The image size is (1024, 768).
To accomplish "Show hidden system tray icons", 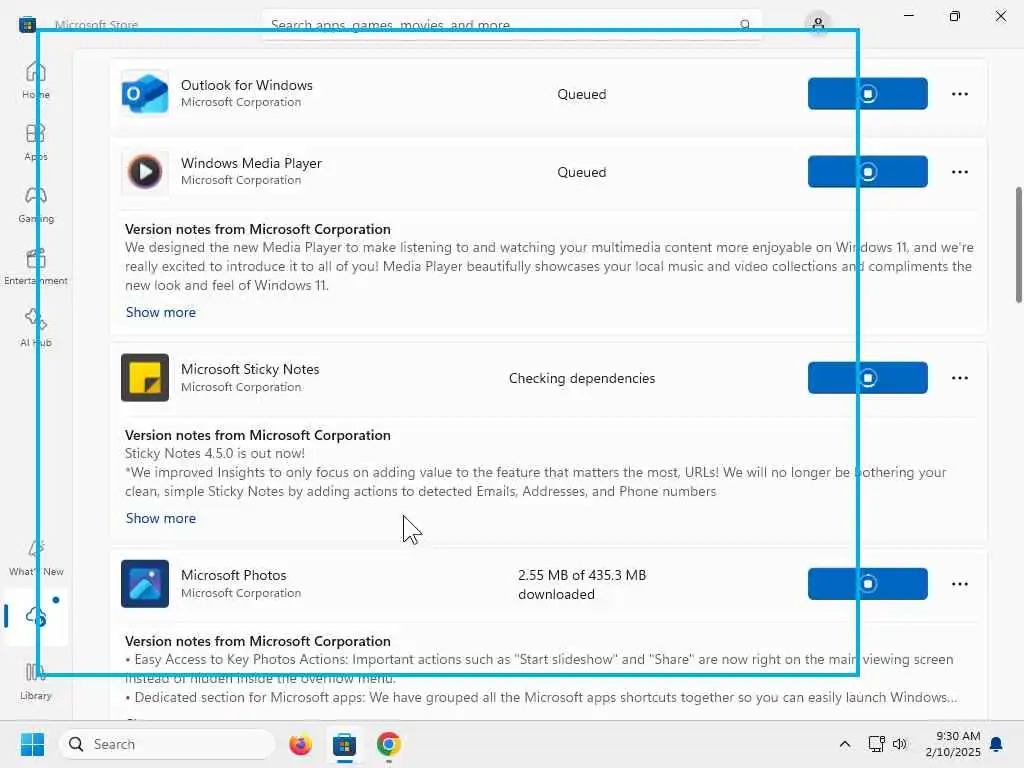I will click(x=844, y=744).
